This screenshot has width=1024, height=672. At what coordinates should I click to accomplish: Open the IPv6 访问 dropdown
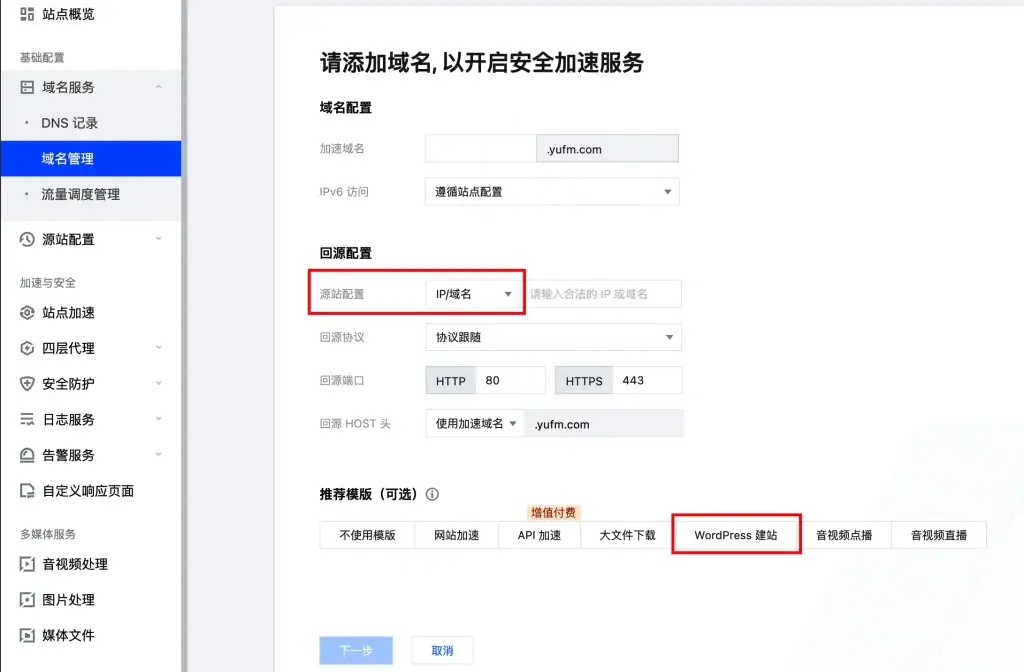pyautogui.click(x=552, y=191)
